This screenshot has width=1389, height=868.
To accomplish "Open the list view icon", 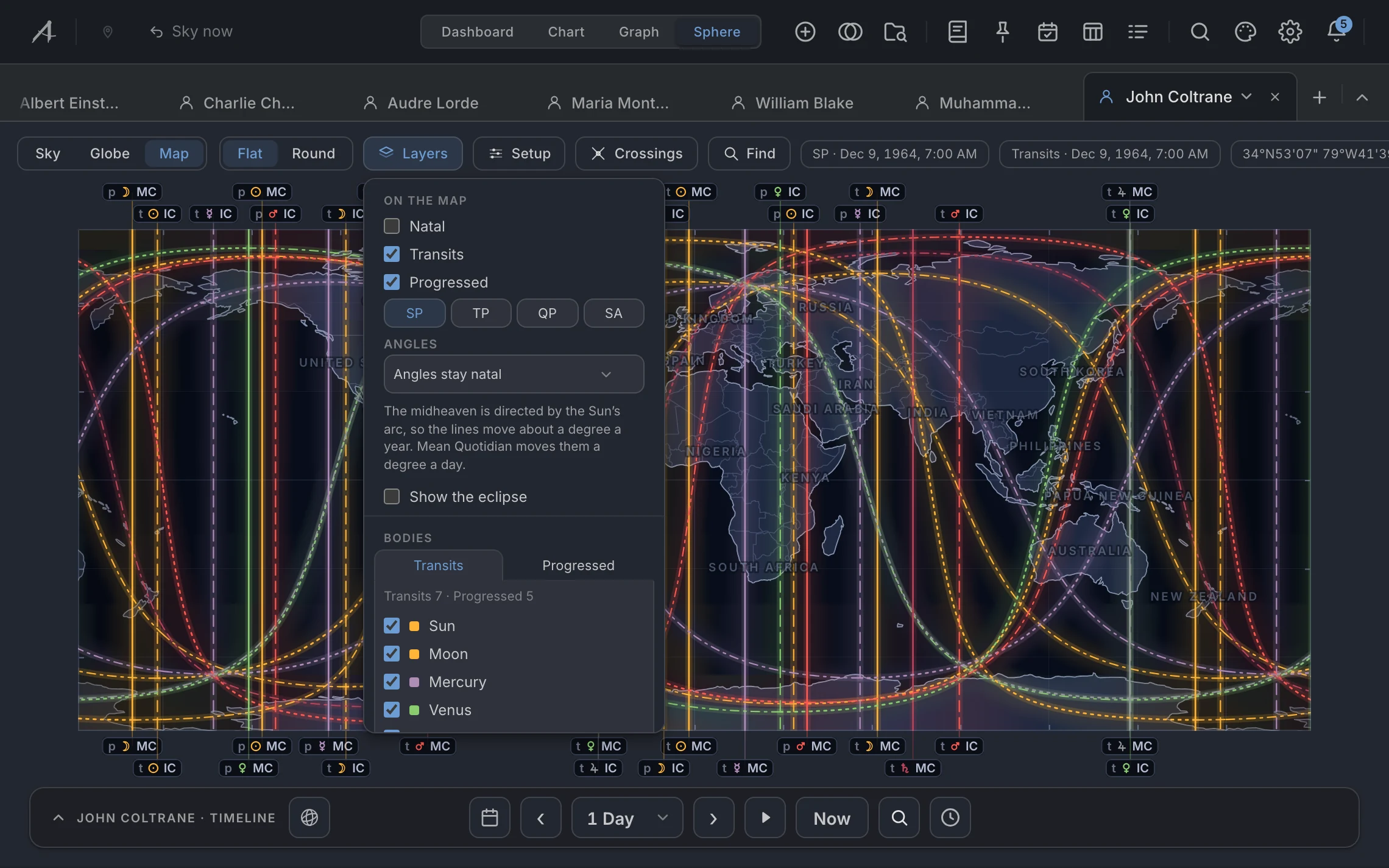I will click(x=1137, y=32).
